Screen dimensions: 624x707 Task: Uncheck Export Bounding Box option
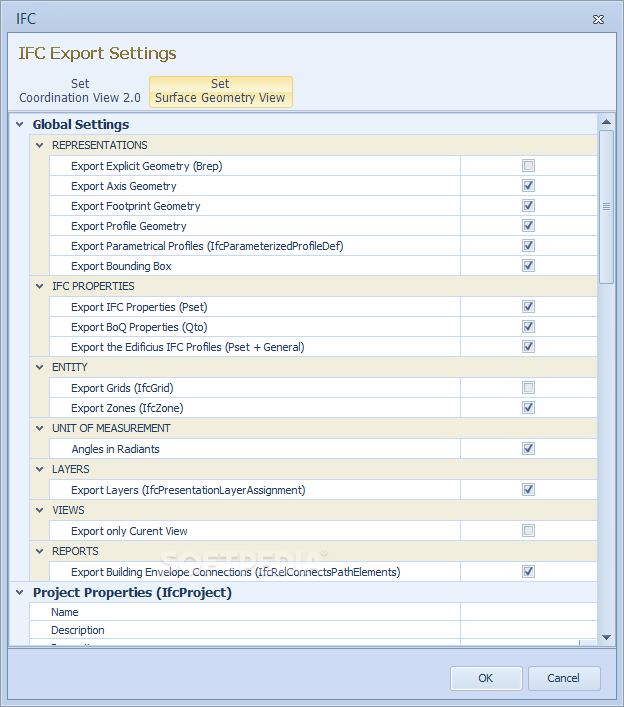click(528, 266)
